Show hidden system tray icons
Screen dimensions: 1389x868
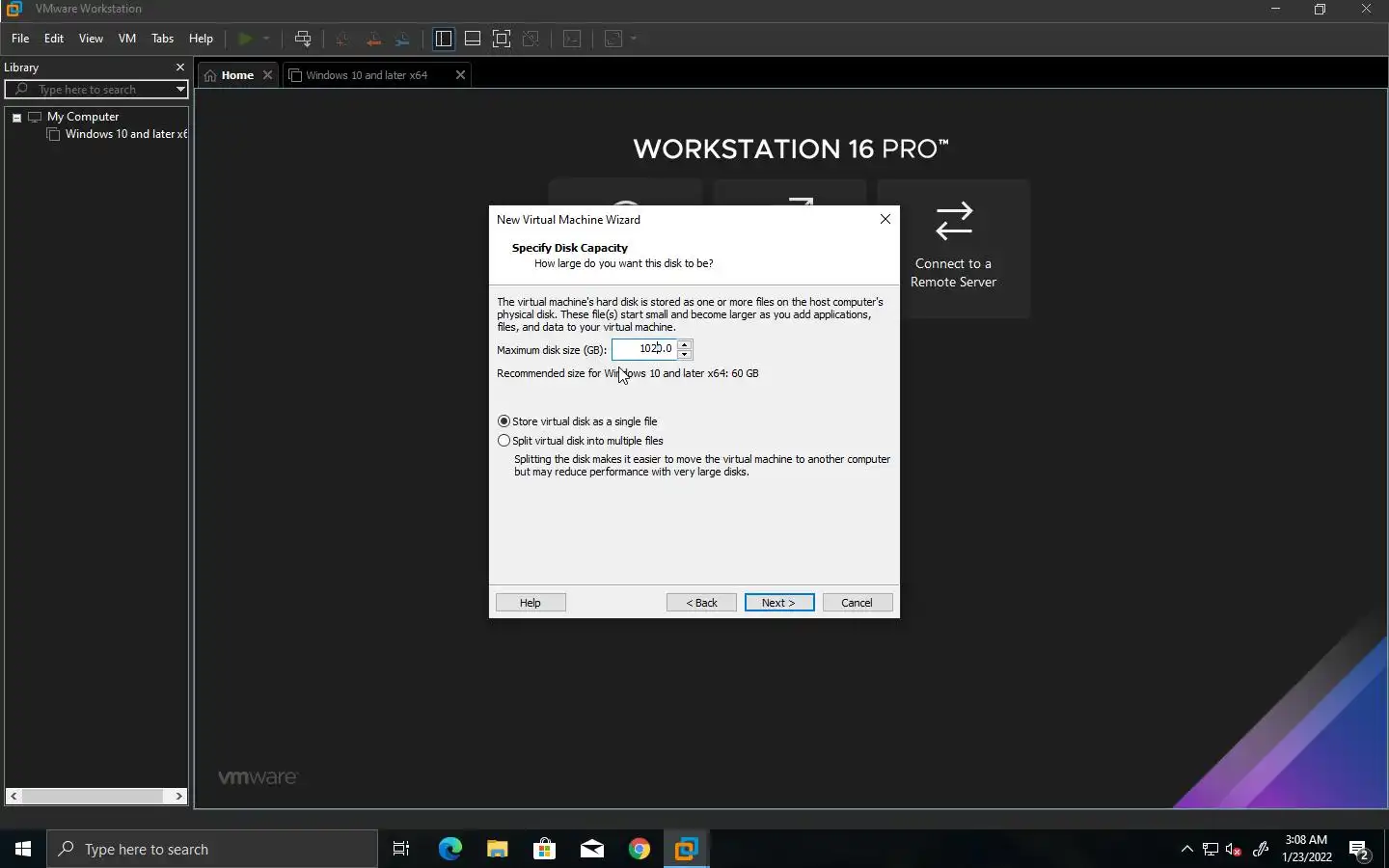pyautogui.click(x=1186, y=849)
